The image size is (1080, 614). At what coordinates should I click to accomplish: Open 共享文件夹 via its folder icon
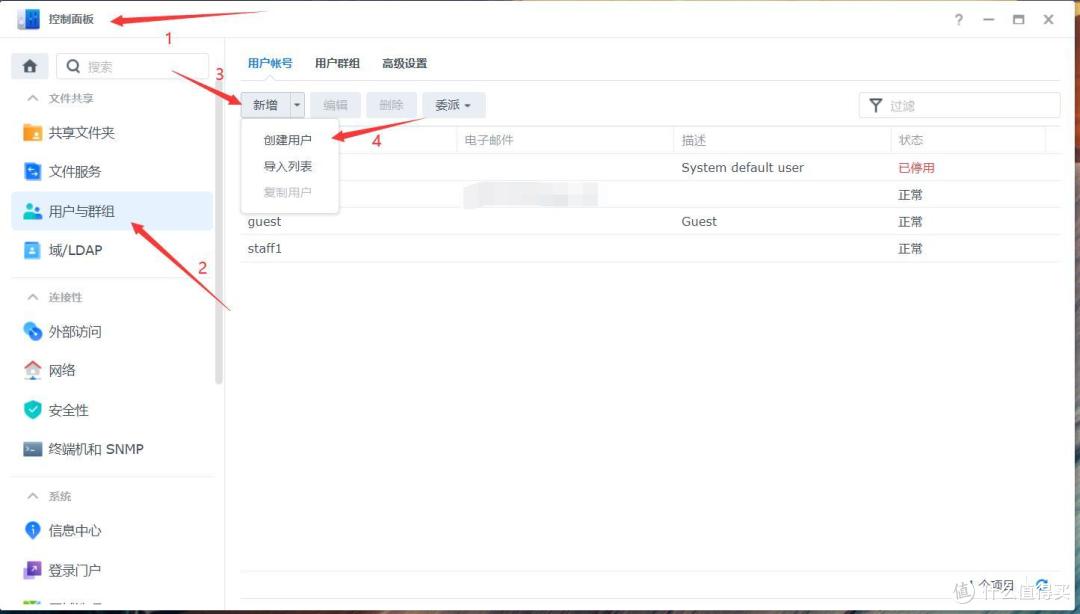pos(32,132)
